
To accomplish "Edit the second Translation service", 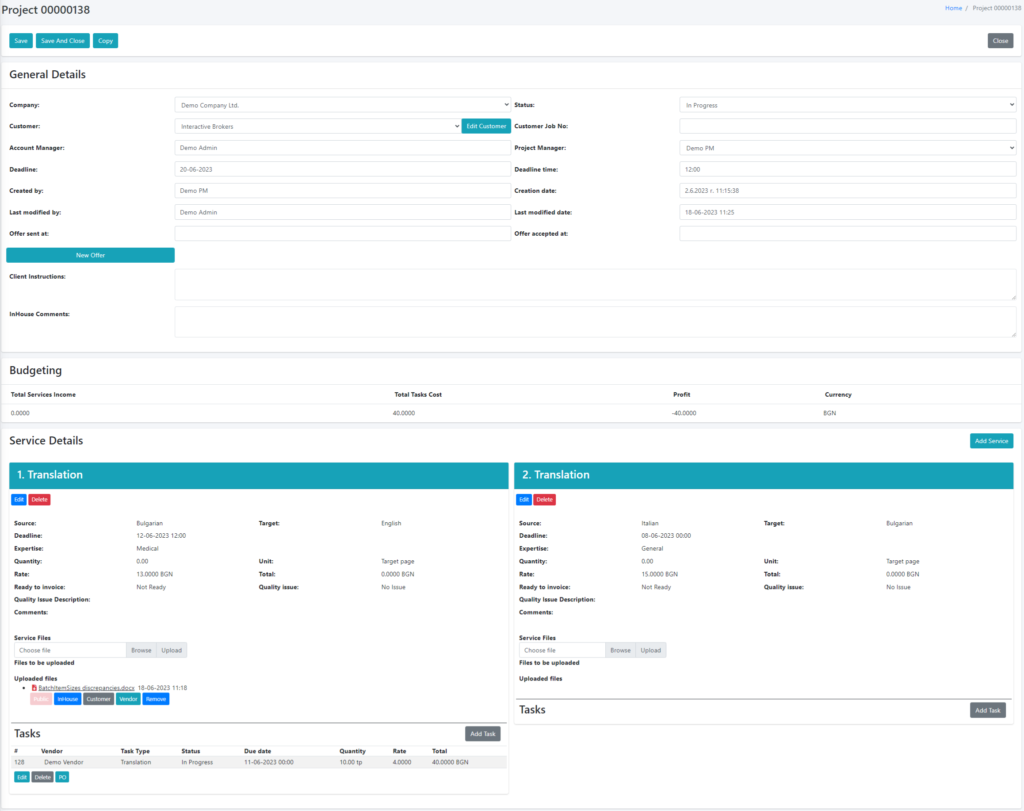I will click(524, 500).
